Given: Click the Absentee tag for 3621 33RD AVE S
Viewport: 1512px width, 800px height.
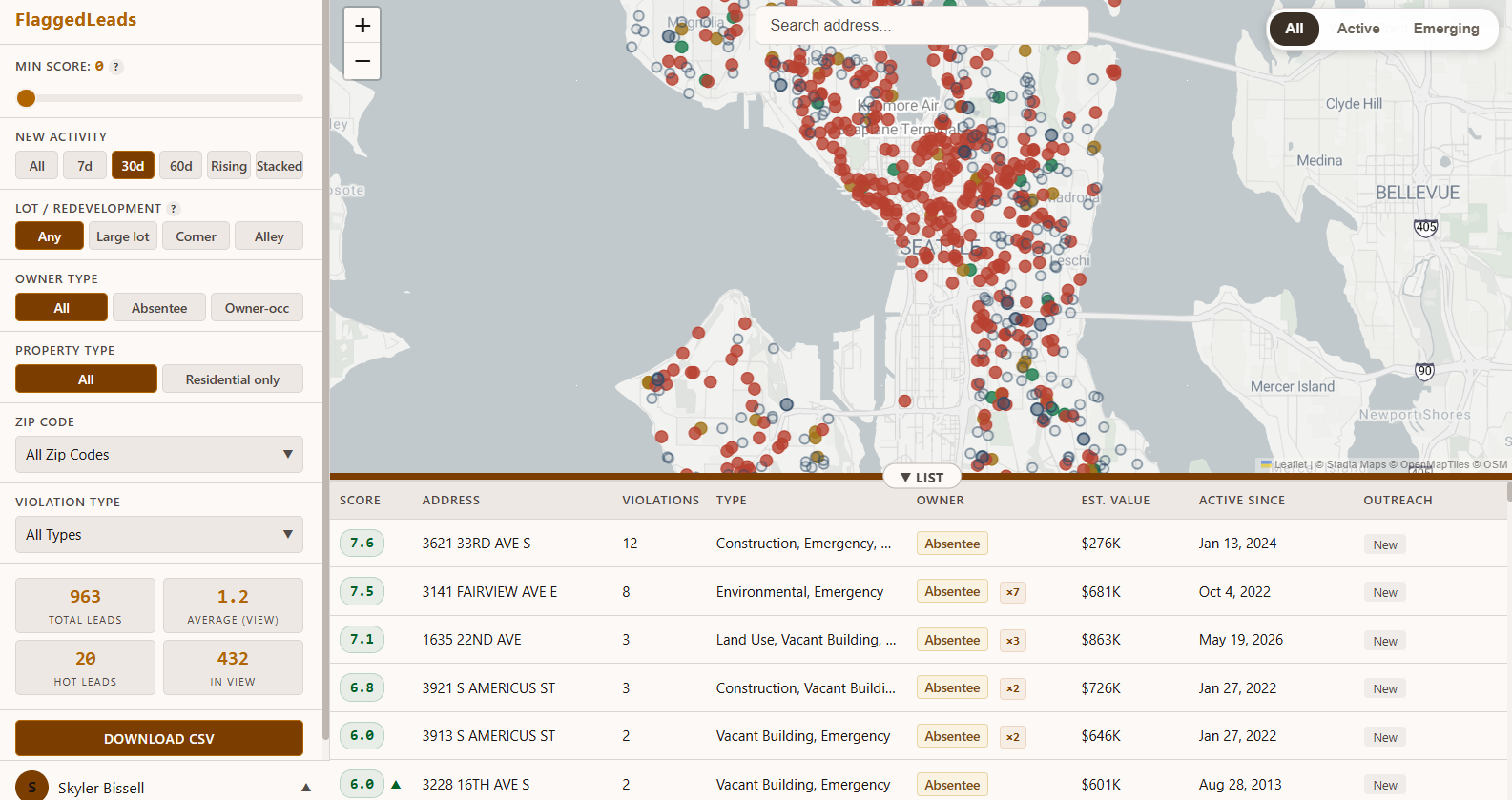Looking at the screenshot, I should click(952, 544).
